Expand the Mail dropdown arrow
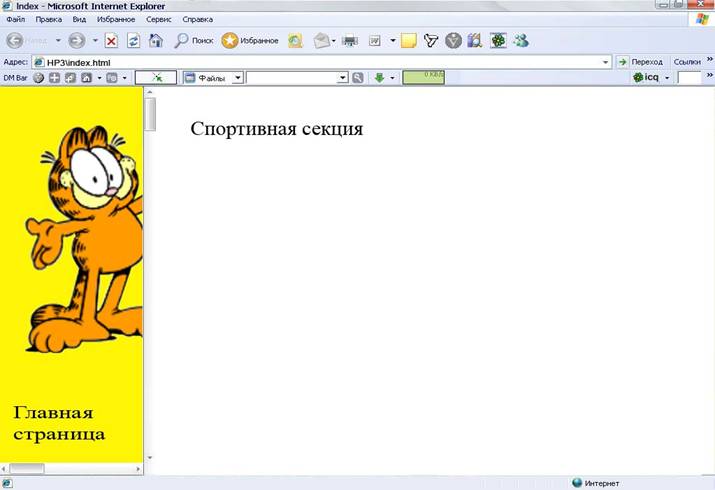 [334, 41]
